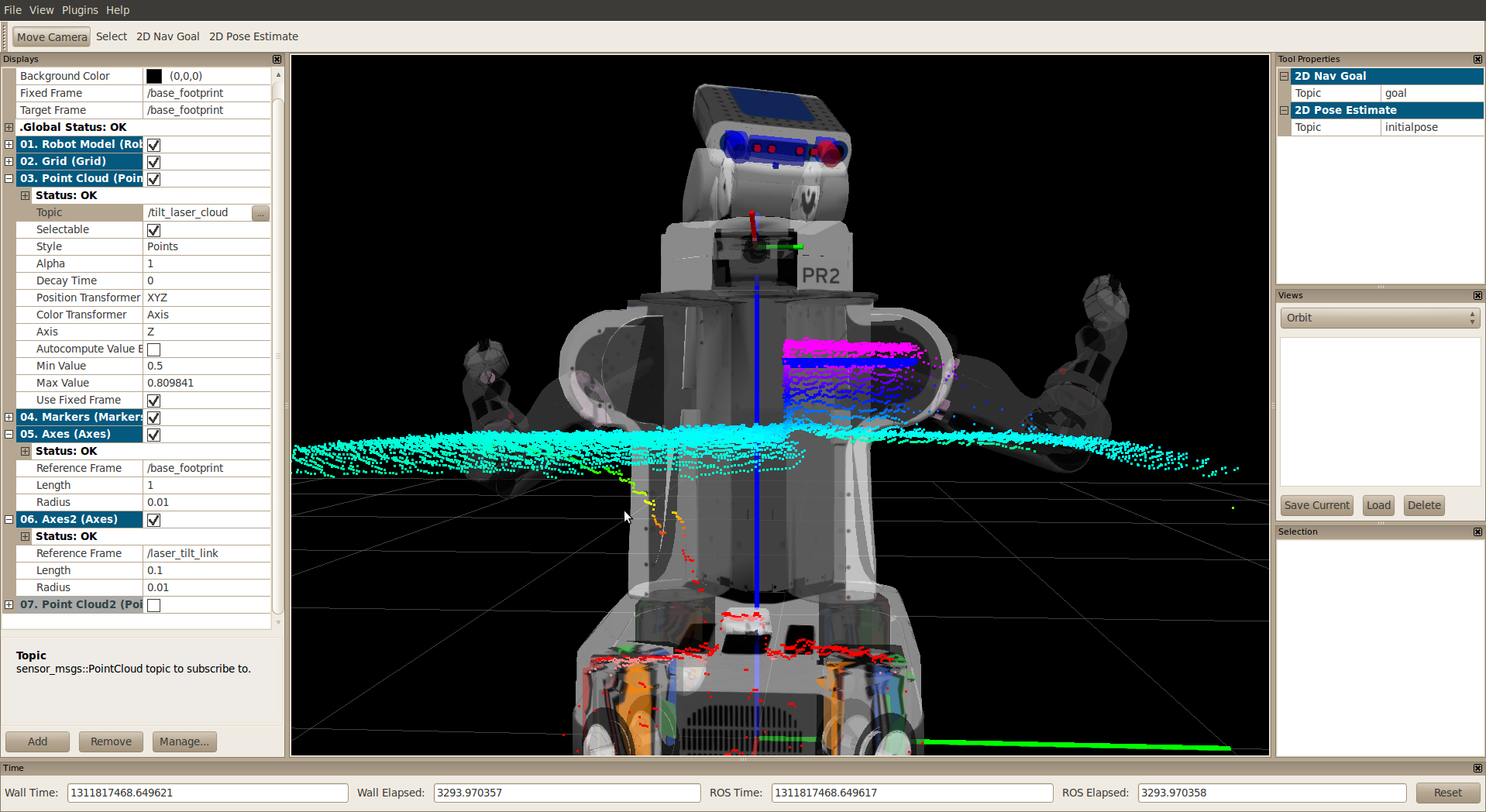
Task: Click the Delete view button
Action: (1424, 505)
